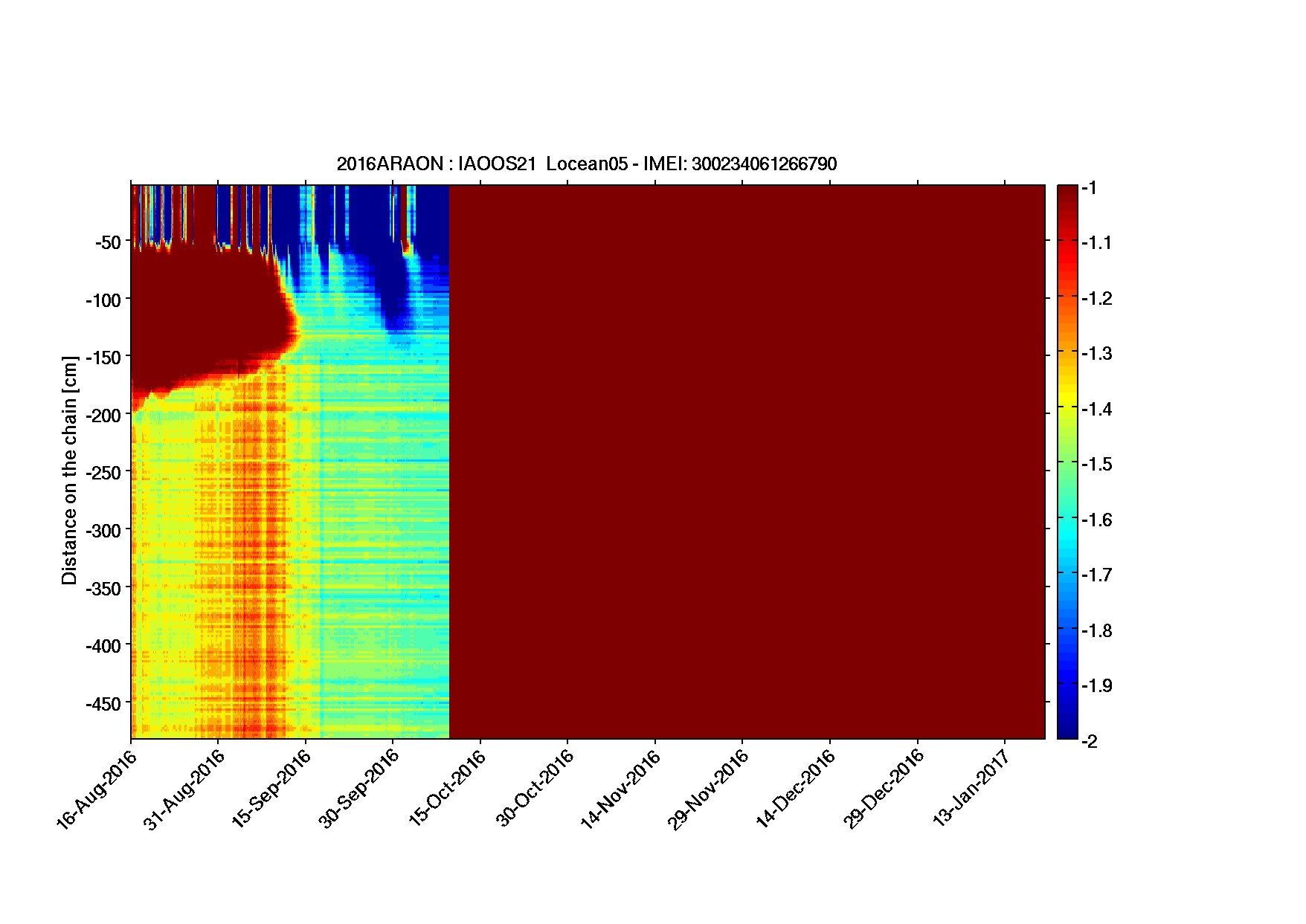Click the -2 colorbar label
Image resolution: width=1306 pixels, height=924 pixels.
[x=1090, y=741]
